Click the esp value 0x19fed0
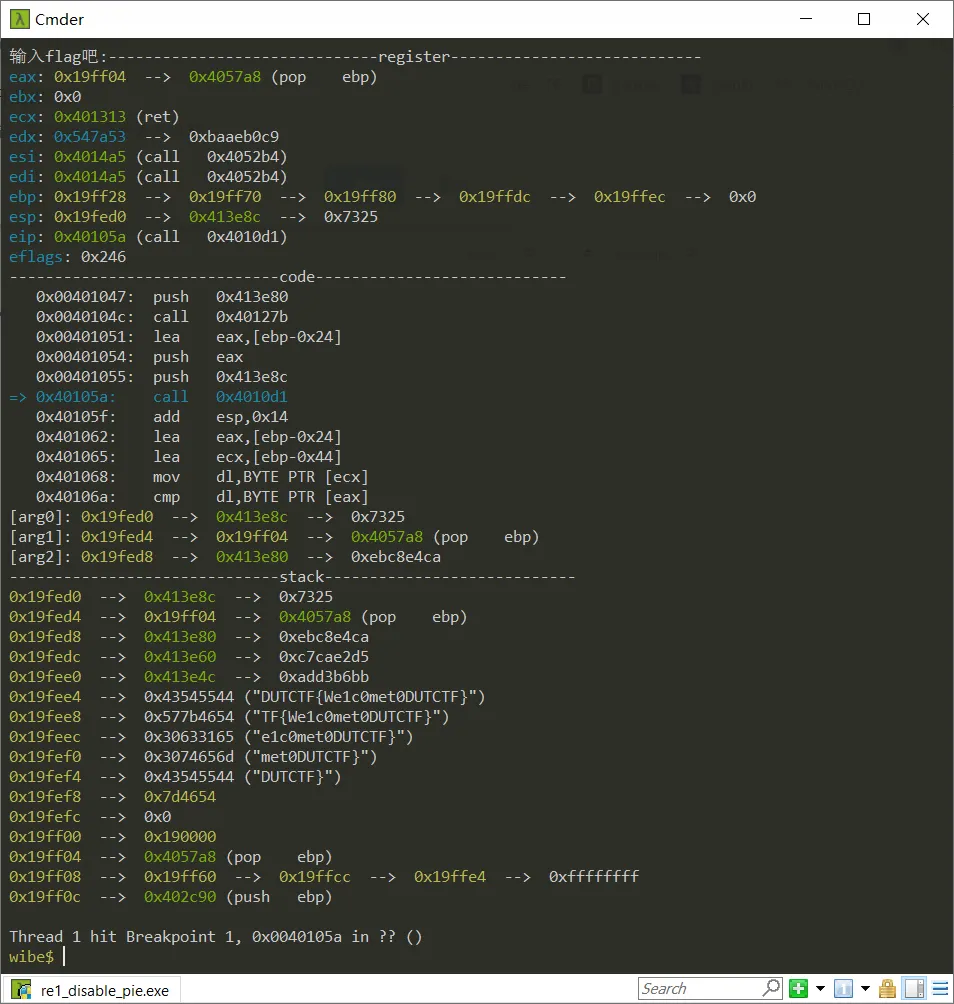The width and height of the screenshot is (954, 1004). pos(90,216)
